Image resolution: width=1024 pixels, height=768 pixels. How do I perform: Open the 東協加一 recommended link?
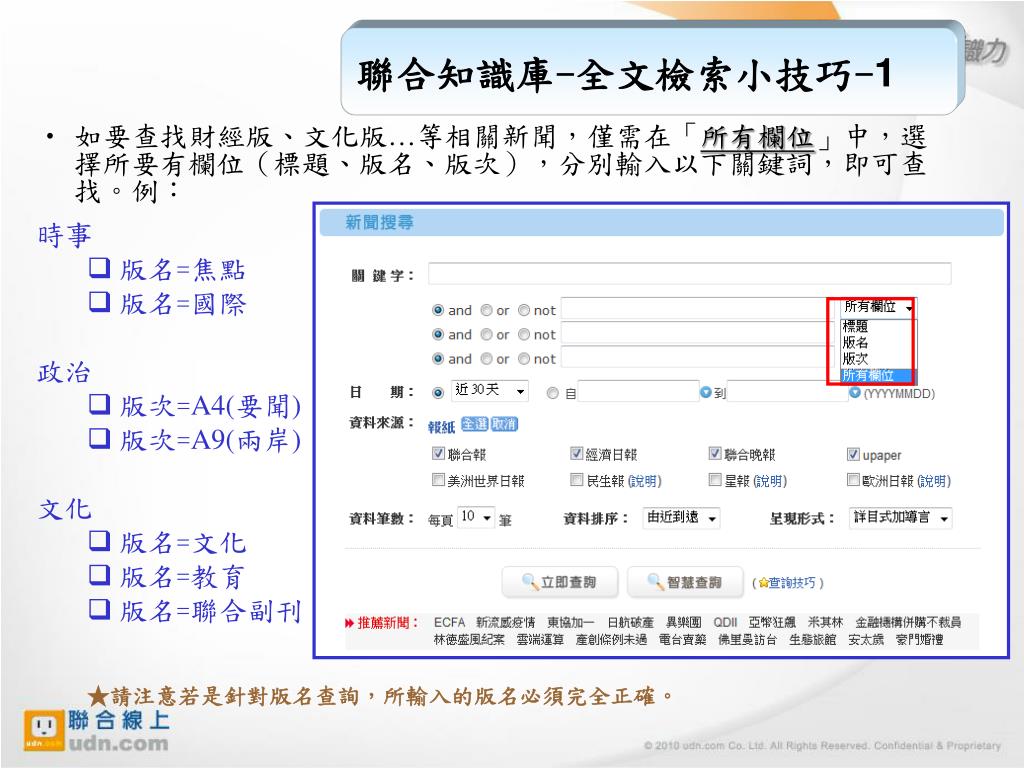[x=571, y=622]
